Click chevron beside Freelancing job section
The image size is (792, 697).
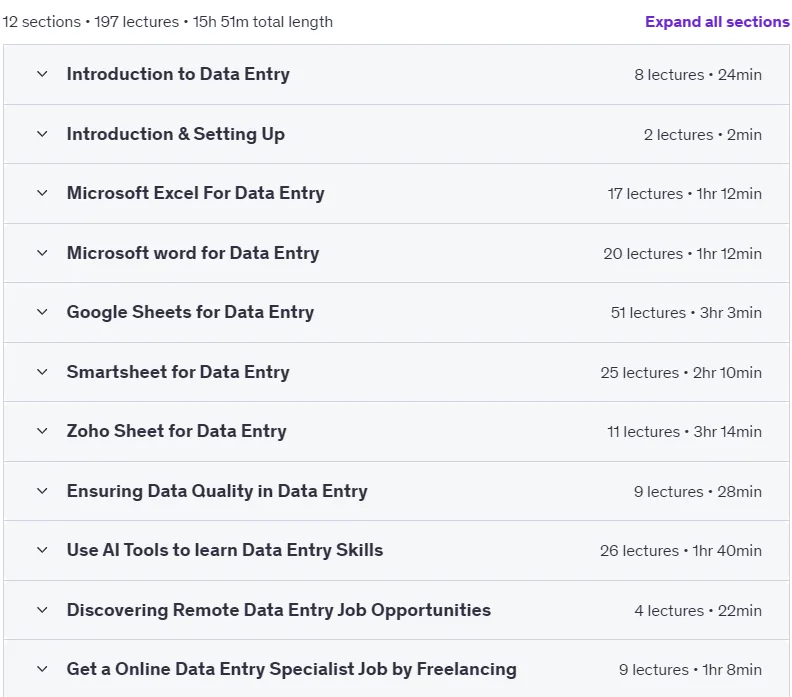pos(42,669)
